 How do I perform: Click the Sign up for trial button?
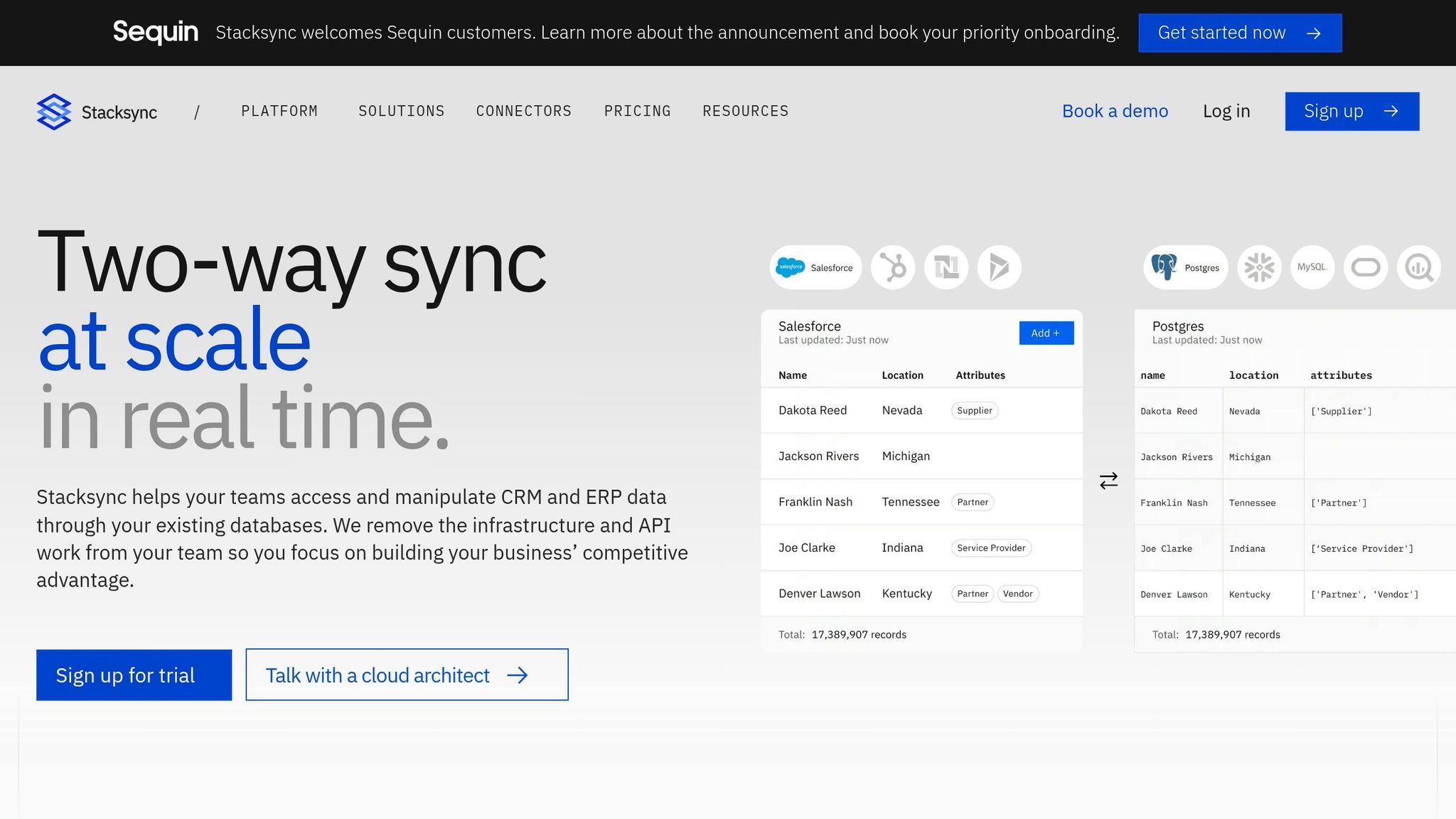134,675
